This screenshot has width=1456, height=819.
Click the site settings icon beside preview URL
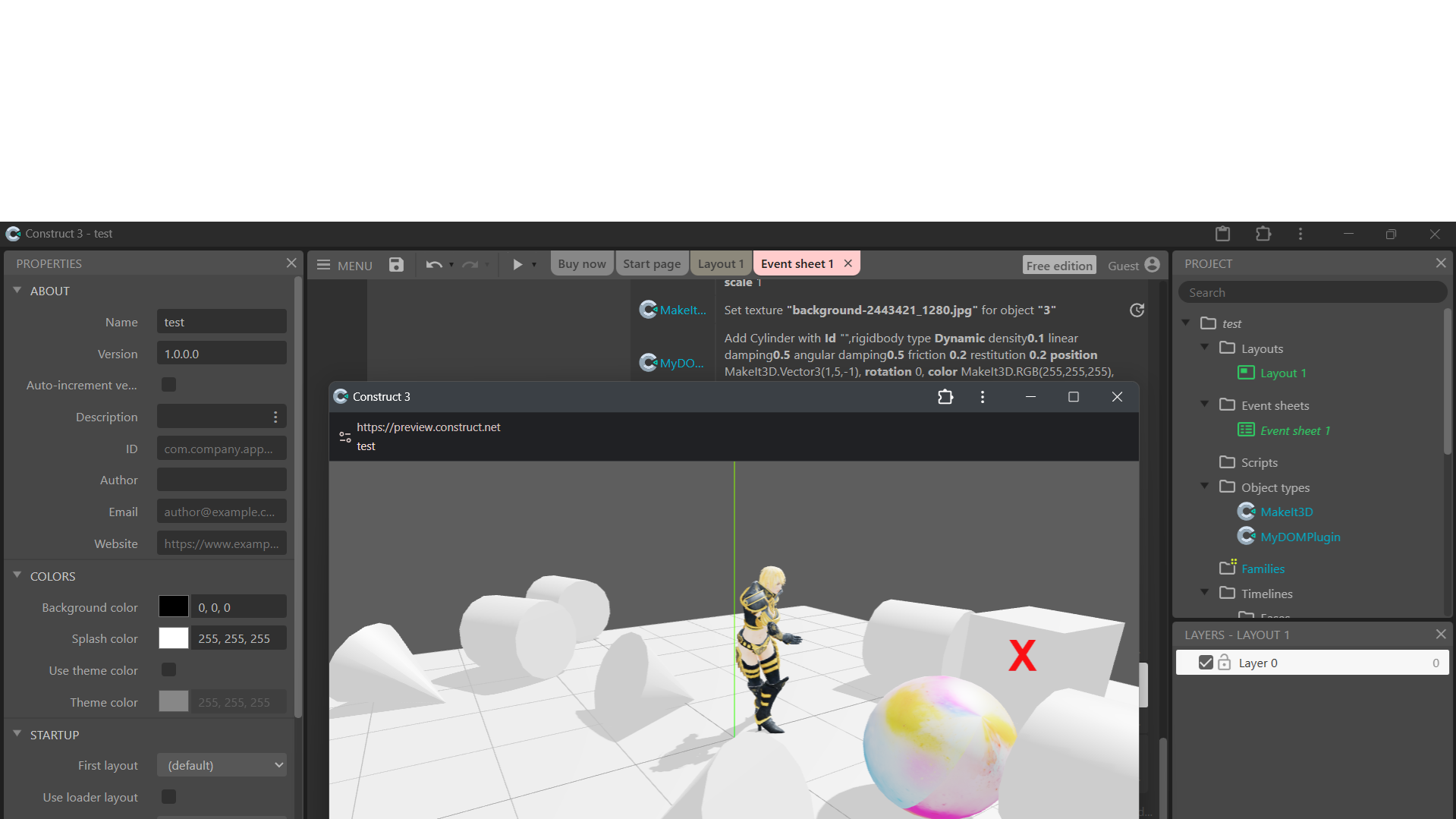pos(345,437)
